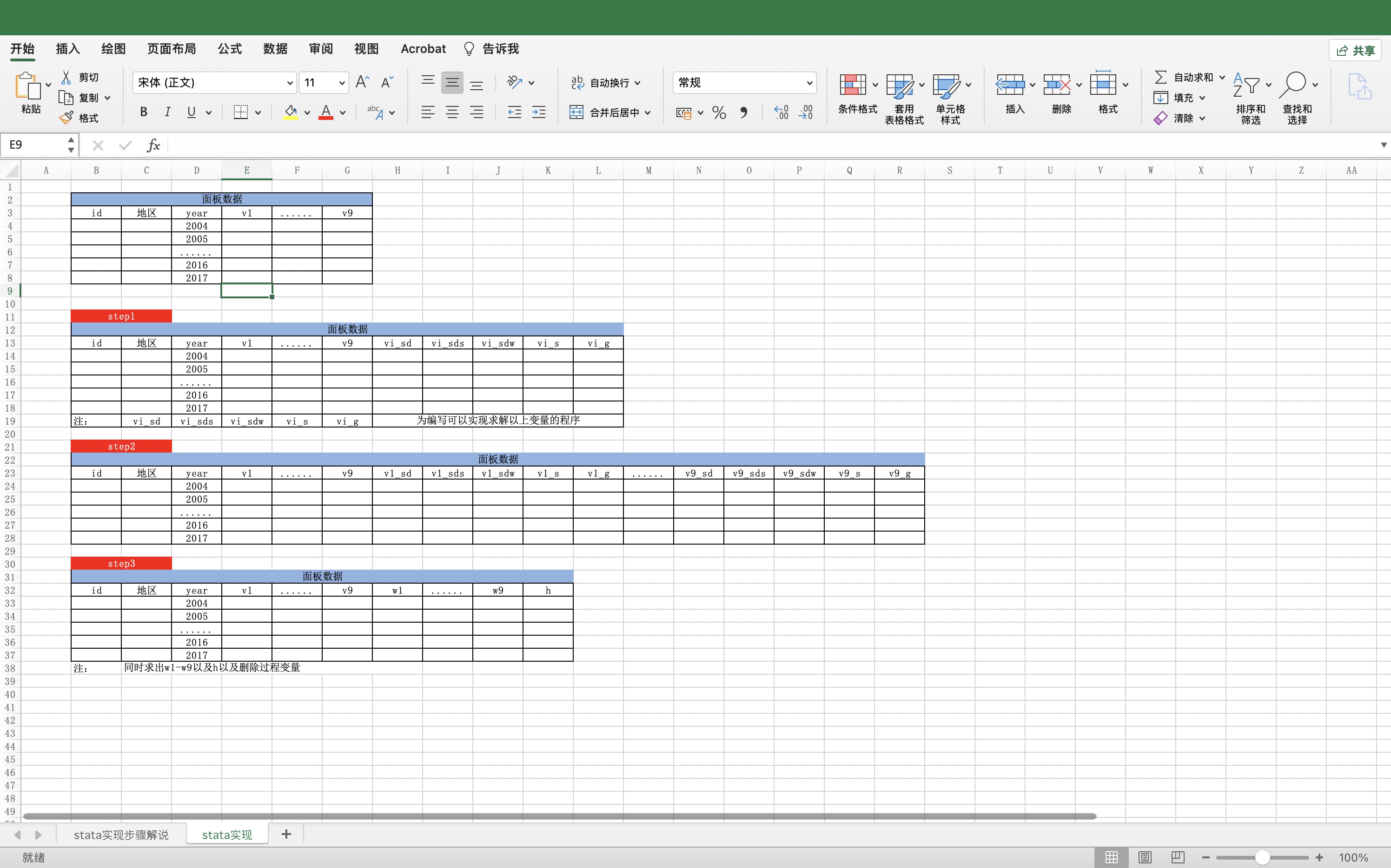Viewport: 1391px width, 868px height.
Task: Switch to stata实现步骤解说 sheet tab
Action: [x=121, y=835]
